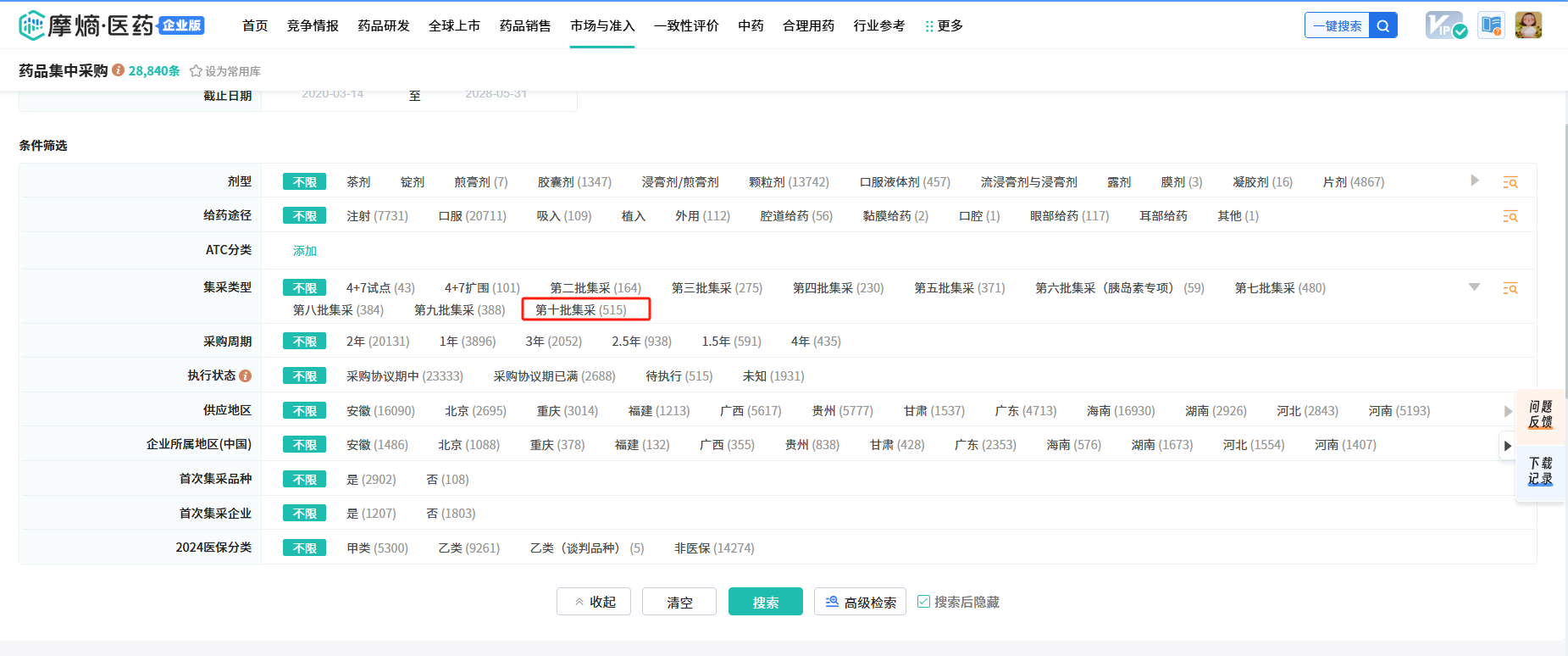Click the star icon 设为常用库
The height and width of the screenshot is (656, 1568).
click(x=196, y=71)
